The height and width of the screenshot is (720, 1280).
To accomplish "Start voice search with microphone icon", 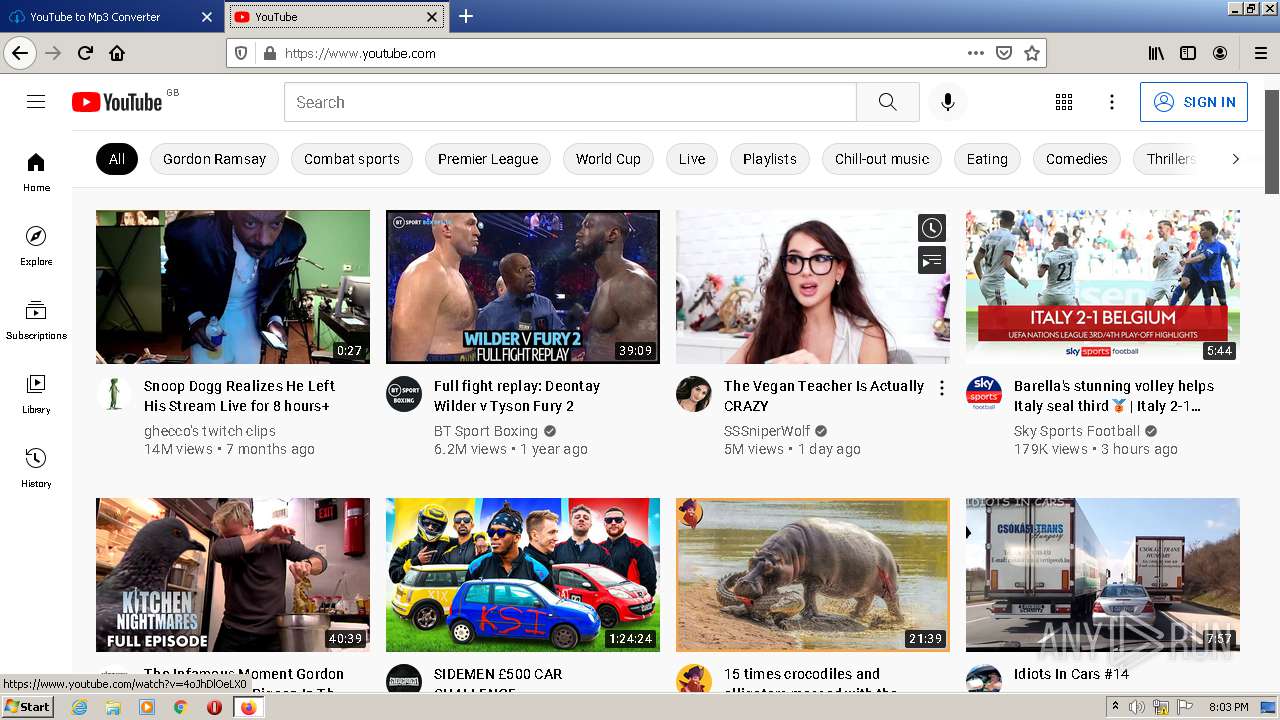I will click(x=948, y=102).
